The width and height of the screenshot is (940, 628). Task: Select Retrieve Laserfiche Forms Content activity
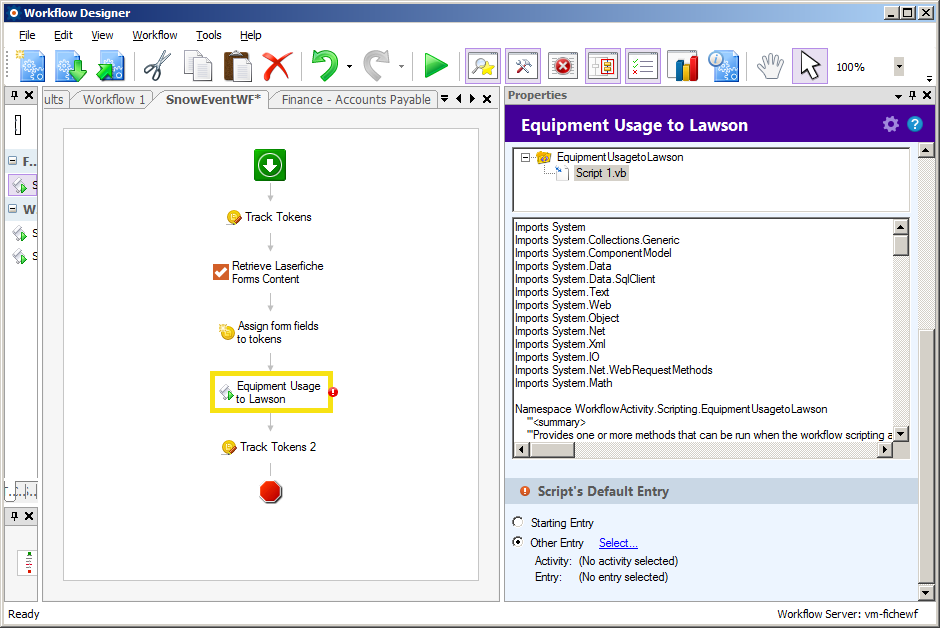point(269,272)
